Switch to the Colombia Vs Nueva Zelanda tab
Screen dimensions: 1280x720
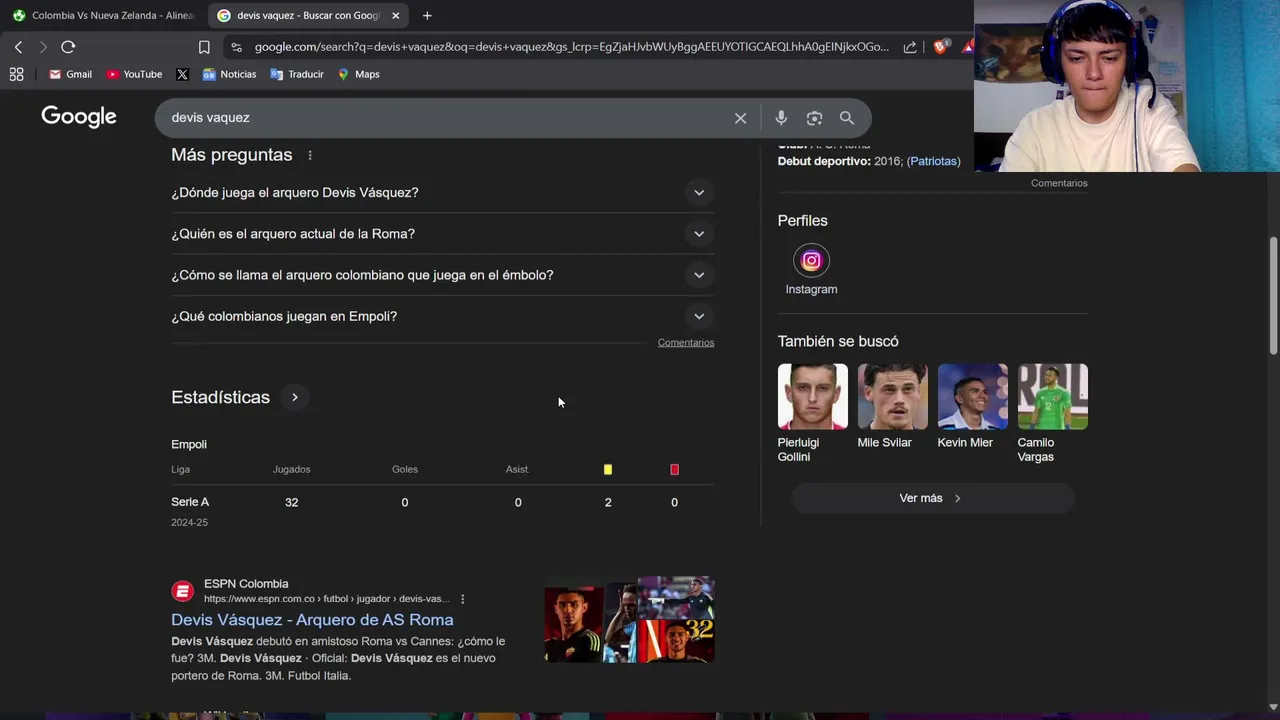[103, 15]
